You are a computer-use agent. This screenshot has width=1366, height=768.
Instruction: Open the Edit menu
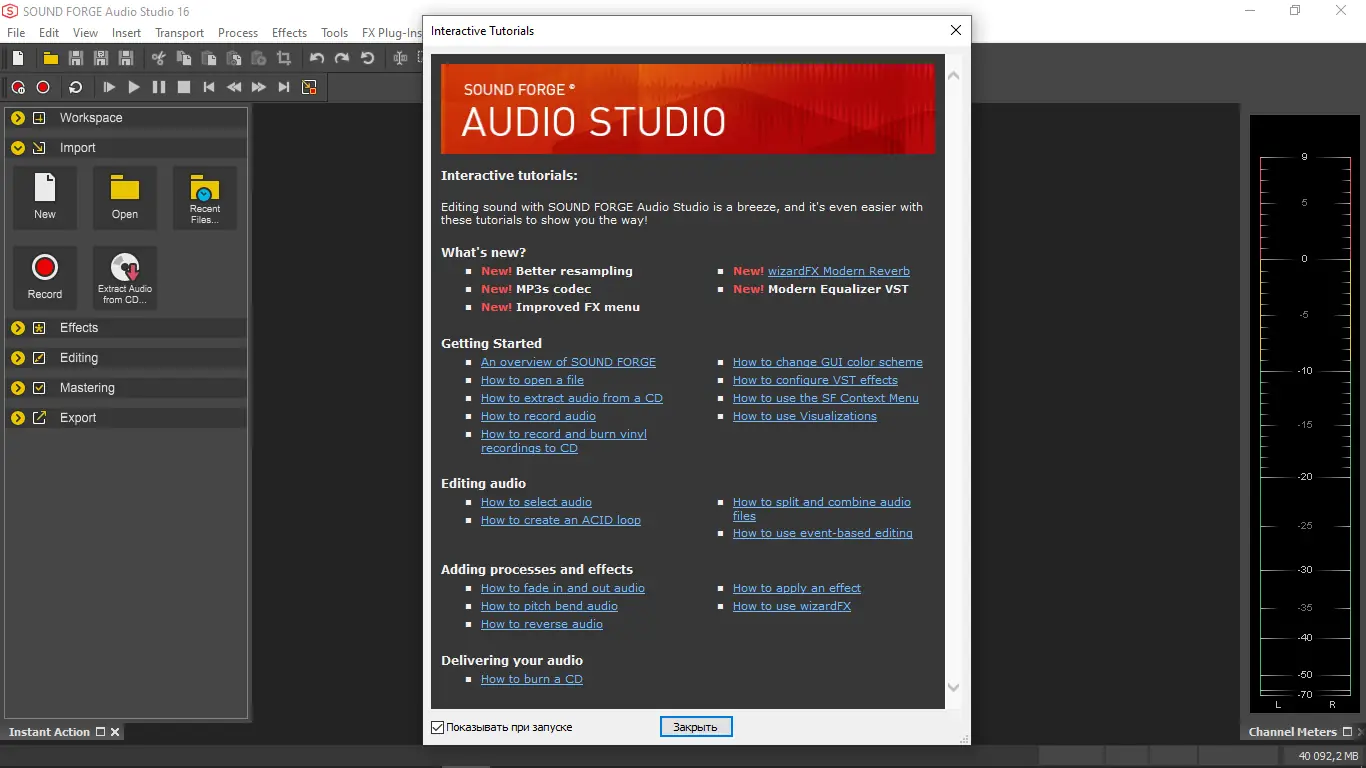point(49,33)
